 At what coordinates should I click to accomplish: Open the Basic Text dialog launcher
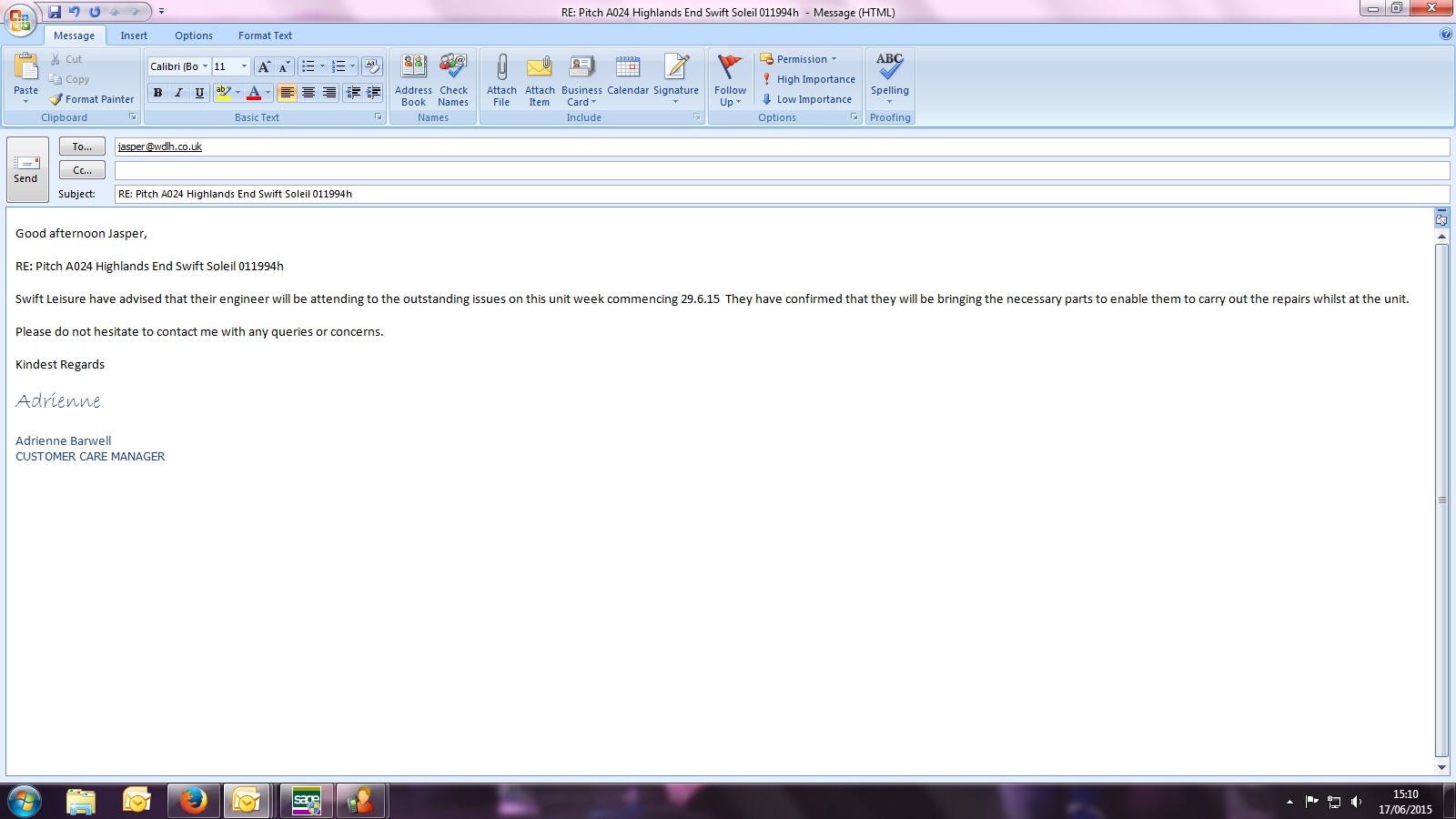click(379, 117)
